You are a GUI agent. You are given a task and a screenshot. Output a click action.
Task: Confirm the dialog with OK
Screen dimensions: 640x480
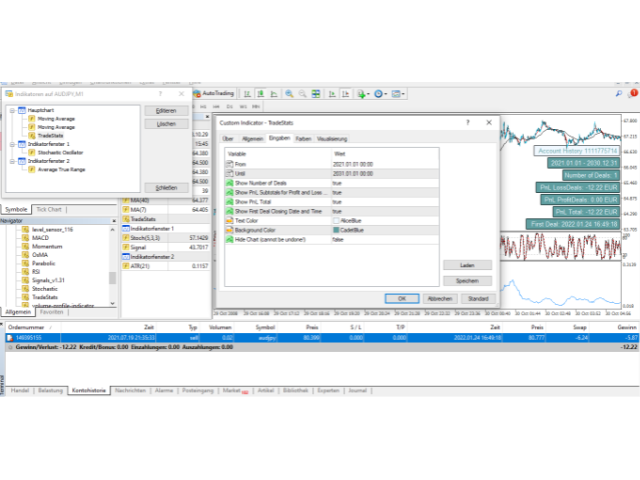point(402,299)
